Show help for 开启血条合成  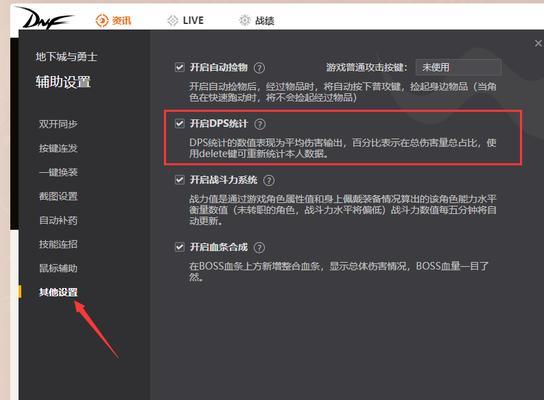point(259,248)
